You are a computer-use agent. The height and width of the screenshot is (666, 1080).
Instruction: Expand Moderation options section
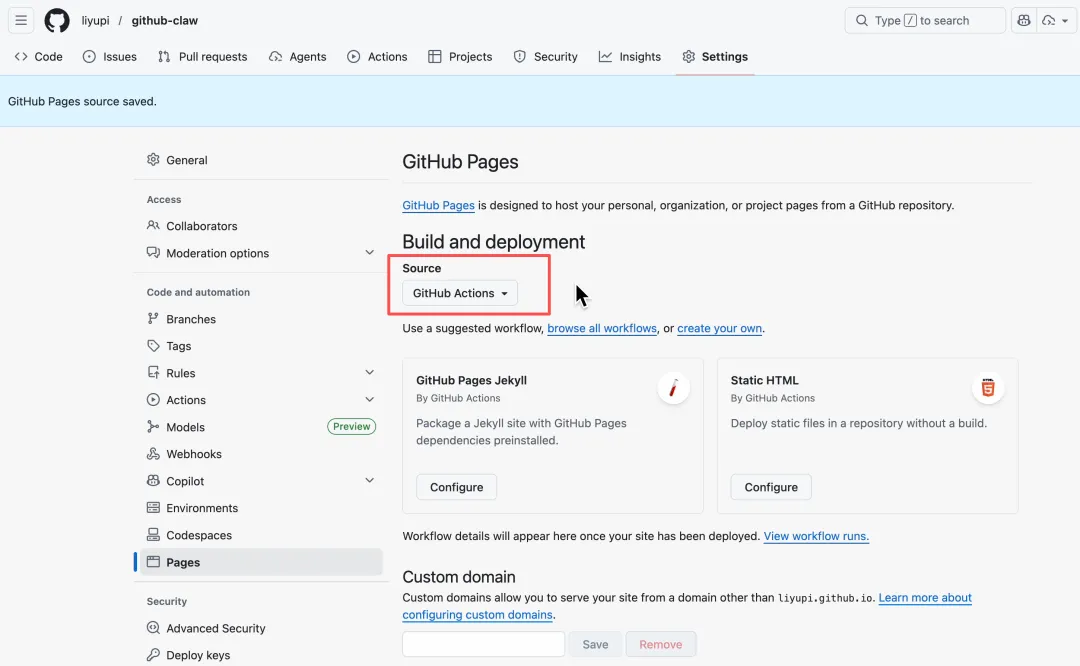click(x=369, y=253)
